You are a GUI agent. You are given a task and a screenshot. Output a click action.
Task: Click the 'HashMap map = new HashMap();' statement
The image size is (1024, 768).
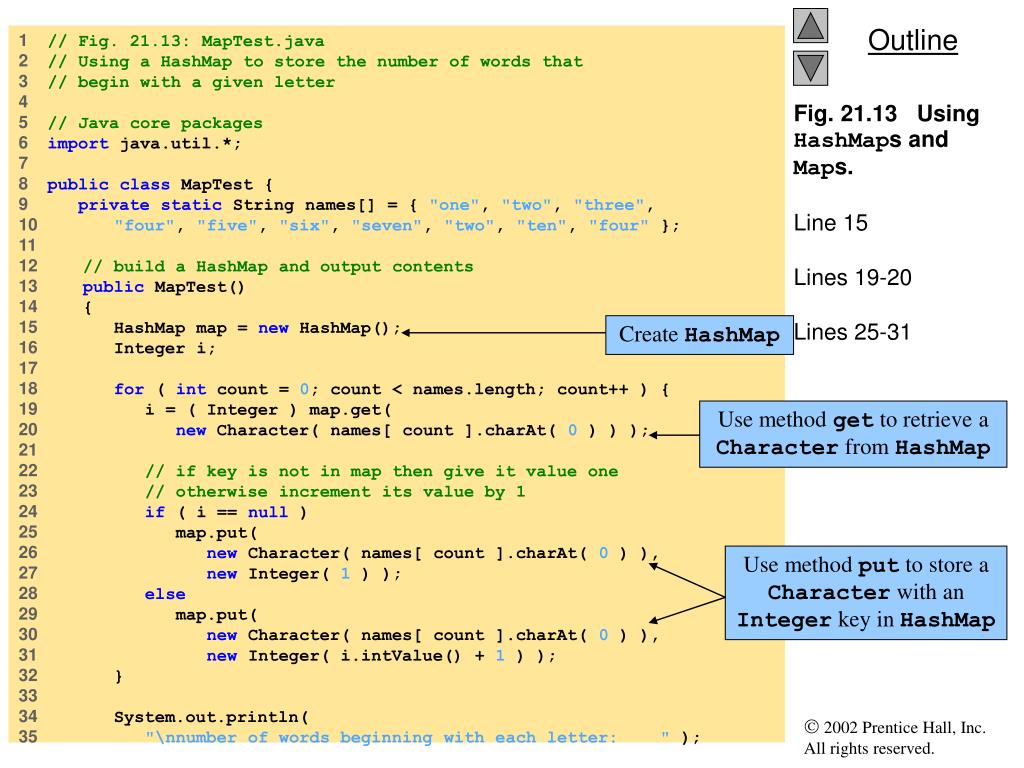click(257, 328)
